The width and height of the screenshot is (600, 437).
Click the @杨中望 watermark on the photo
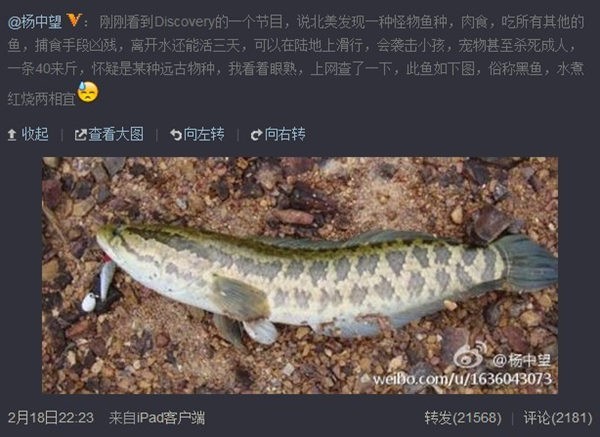522,360
